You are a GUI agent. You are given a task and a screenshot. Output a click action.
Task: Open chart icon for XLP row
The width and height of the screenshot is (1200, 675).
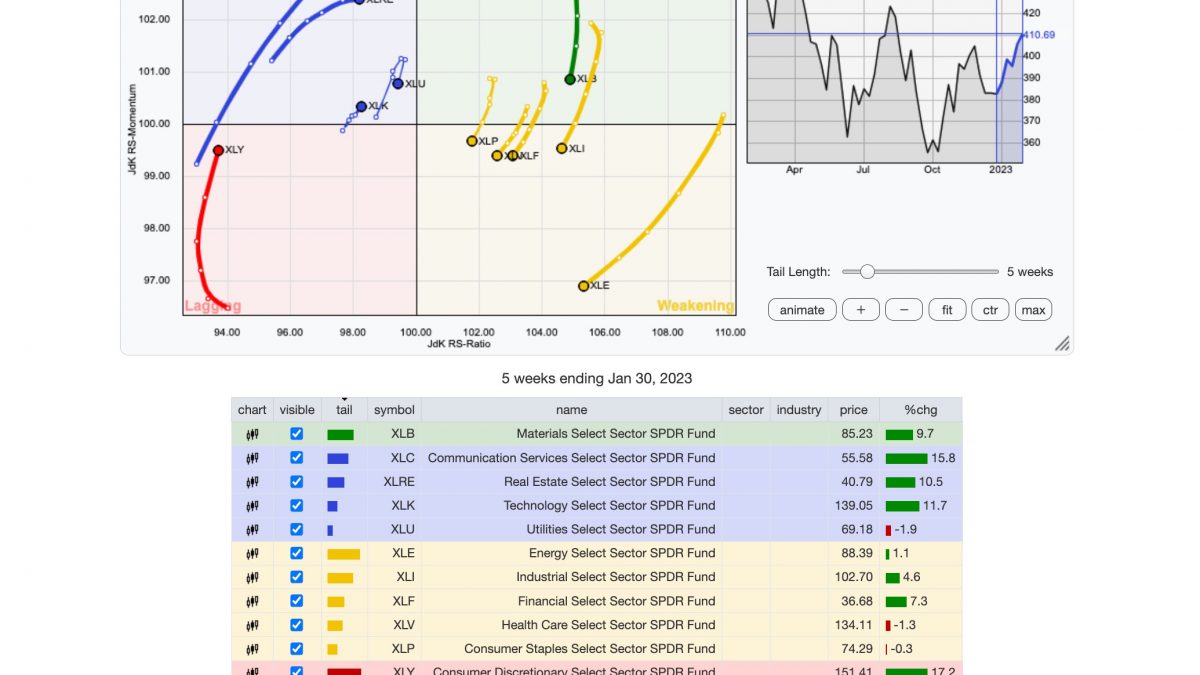(x=252, y=649)
